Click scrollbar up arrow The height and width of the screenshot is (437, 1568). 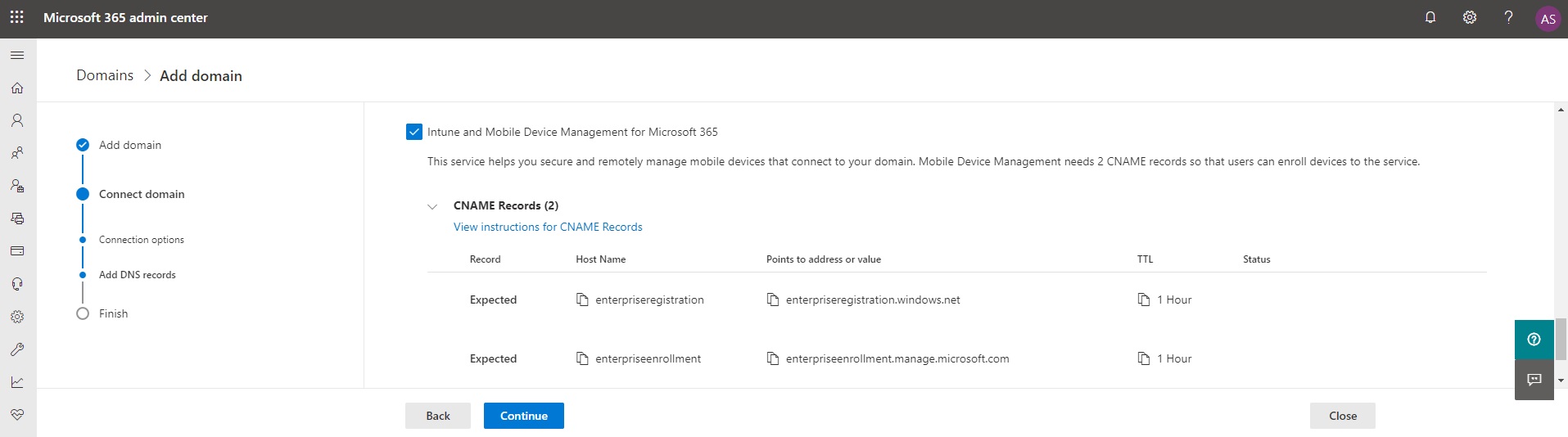1561,110
